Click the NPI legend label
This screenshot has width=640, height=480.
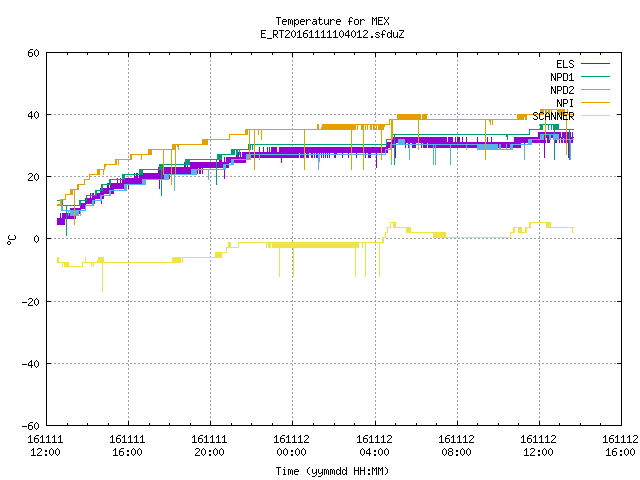[565, 103]
